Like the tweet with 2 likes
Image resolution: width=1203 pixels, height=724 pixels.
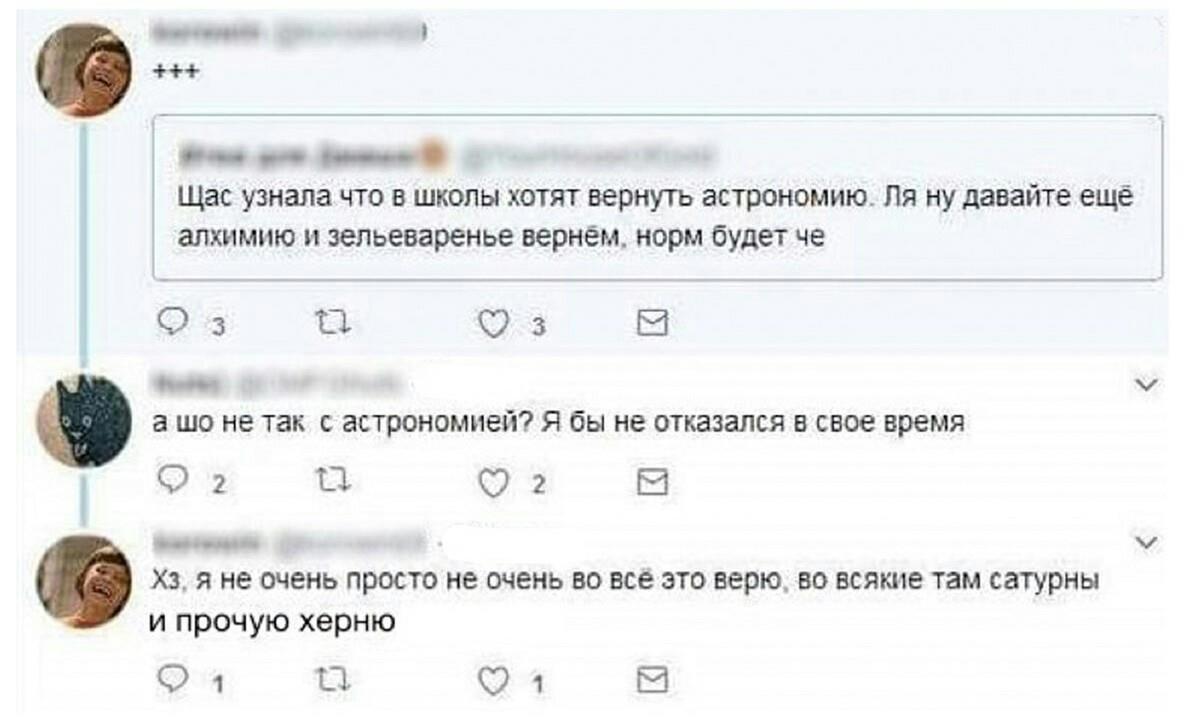[x=491, y=483]
